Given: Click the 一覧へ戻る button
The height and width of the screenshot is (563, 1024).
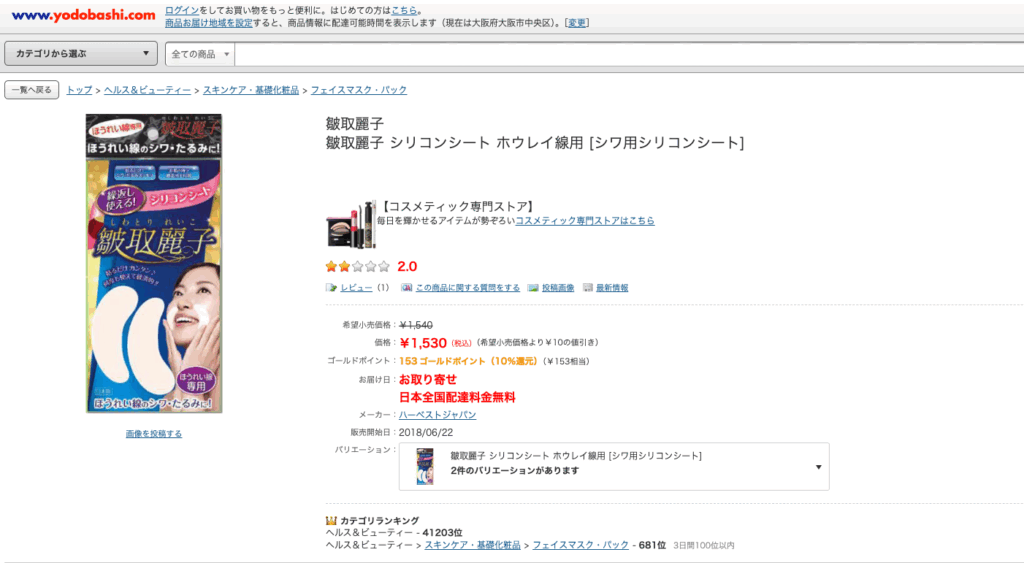Looking at the screenshot, I should point(31,89).
